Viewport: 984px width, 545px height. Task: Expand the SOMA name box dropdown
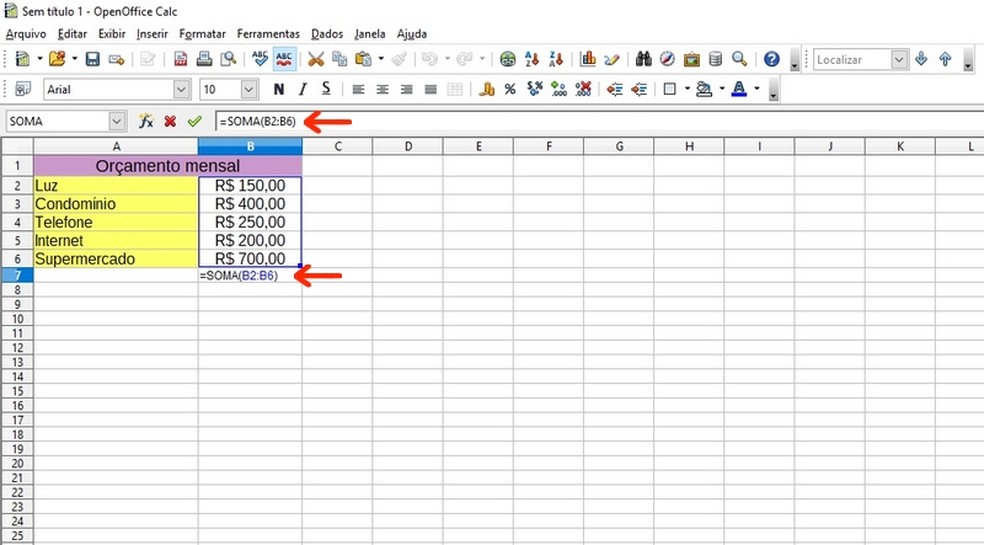click(118, 121)
